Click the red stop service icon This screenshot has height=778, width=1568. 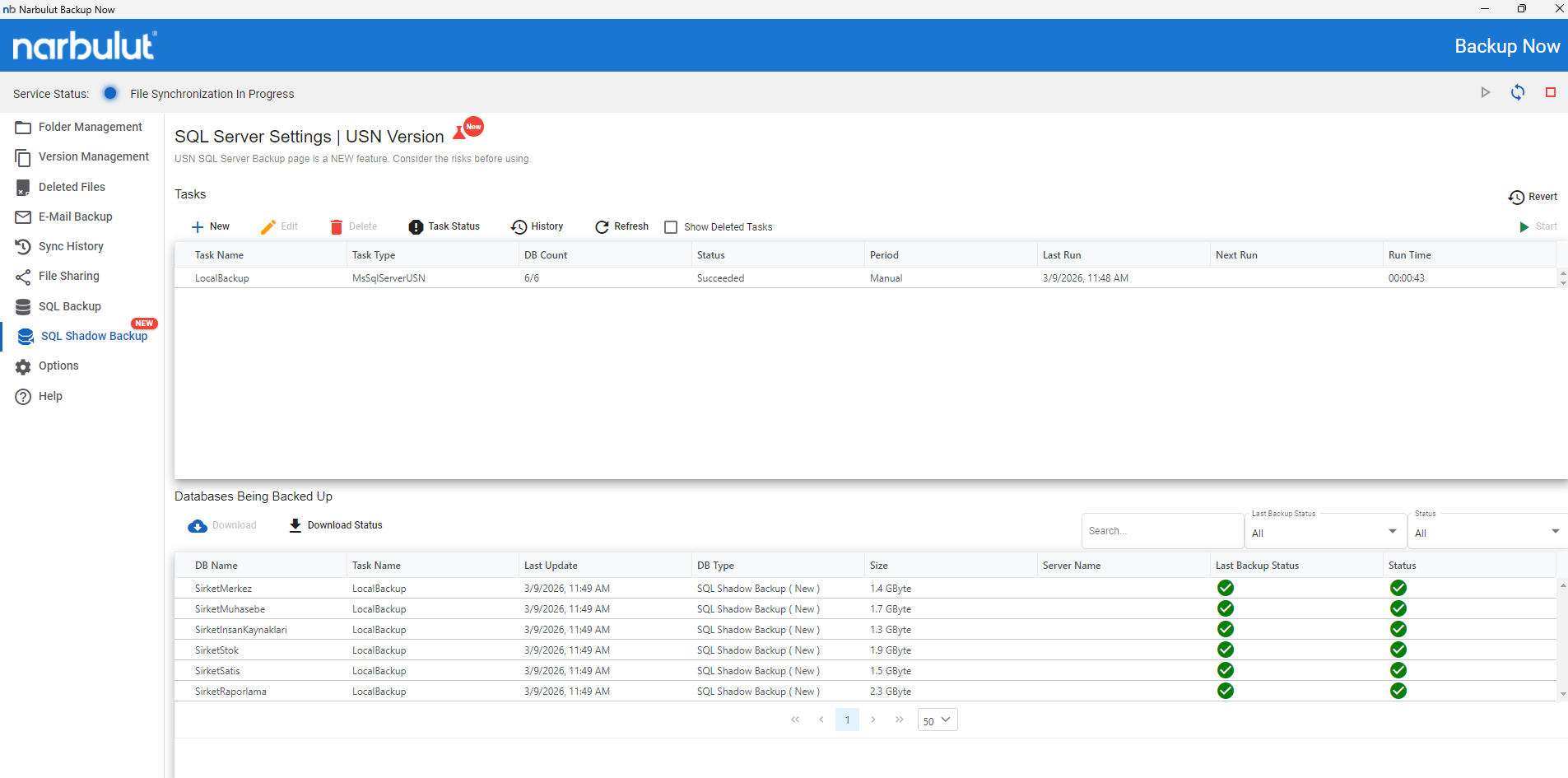pos(1550,93)
